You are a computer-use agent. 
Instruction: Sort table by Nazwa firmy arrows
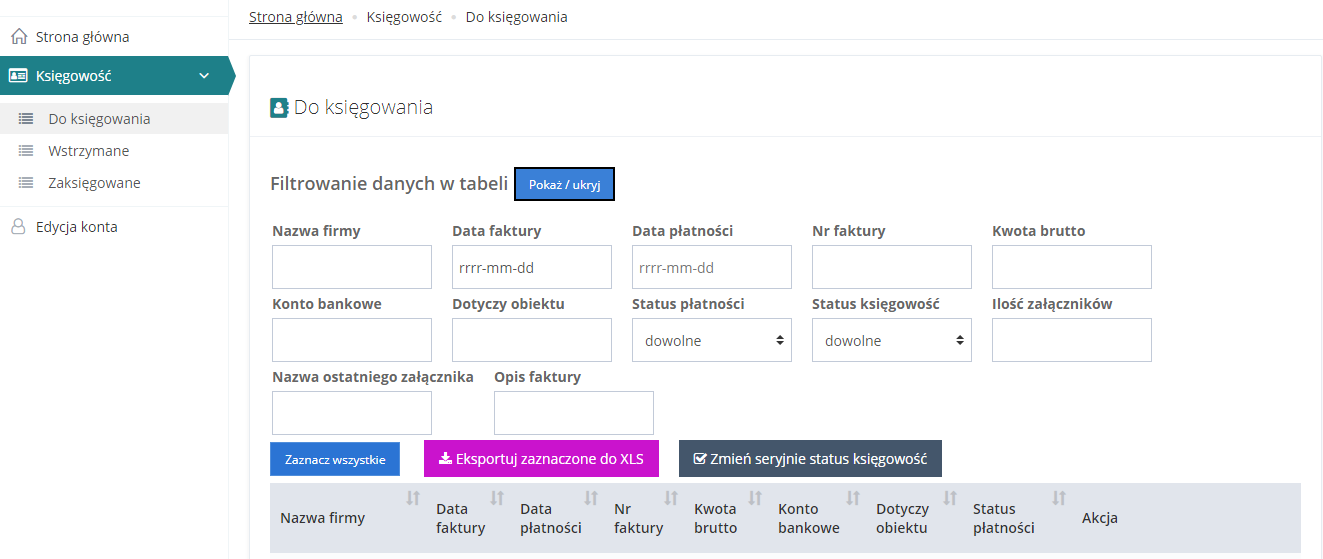coord(412,498)
